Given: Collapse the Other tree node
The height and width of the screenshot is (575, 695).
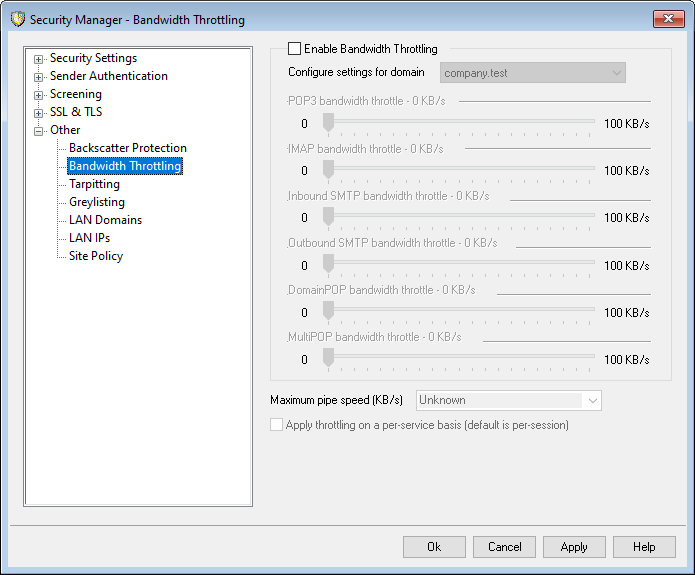Looking at the screenshot, I should point(39,131).
